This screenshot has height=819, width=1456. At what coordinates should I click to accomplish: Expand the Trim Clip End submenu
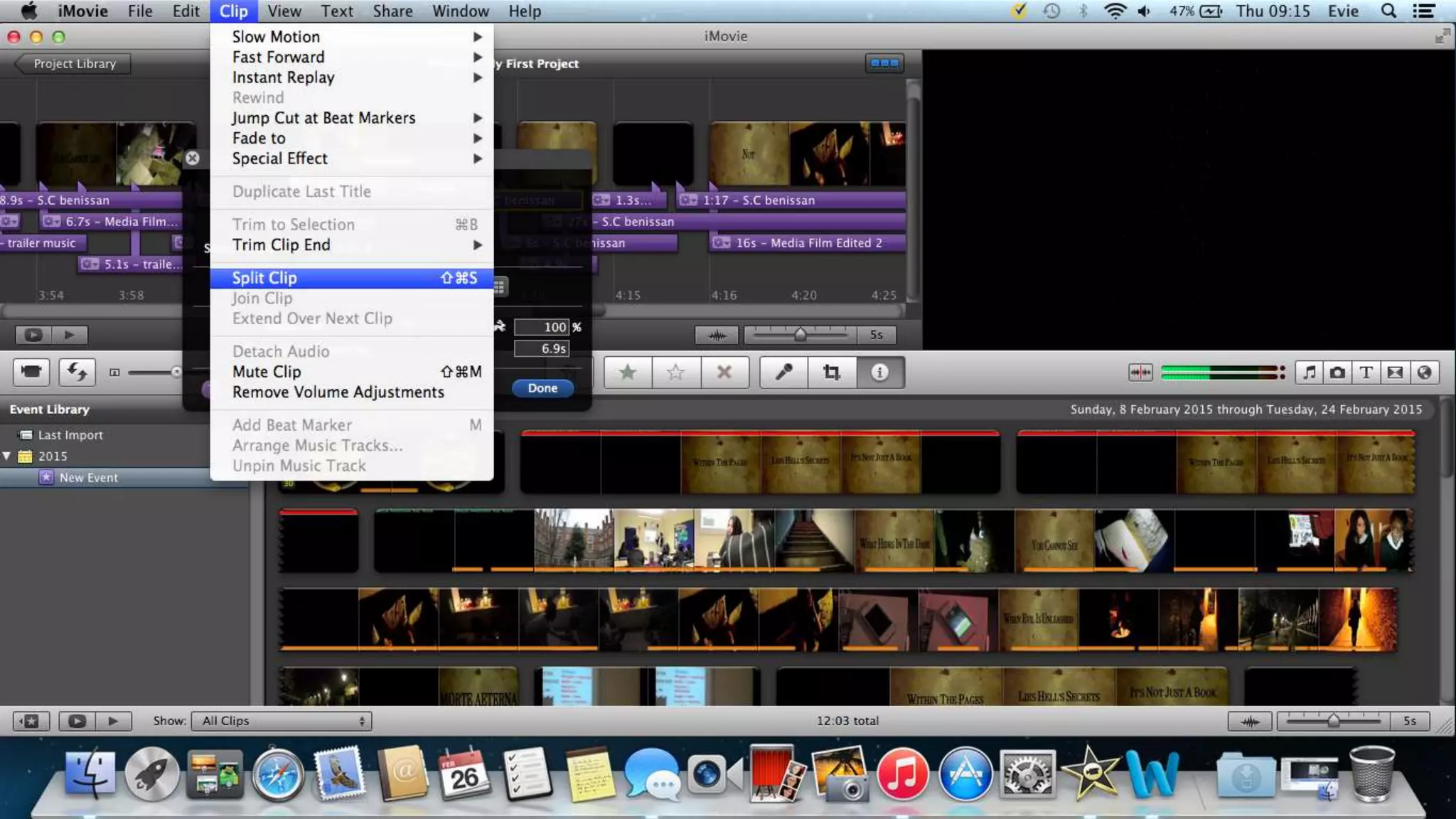pos(352,245)
